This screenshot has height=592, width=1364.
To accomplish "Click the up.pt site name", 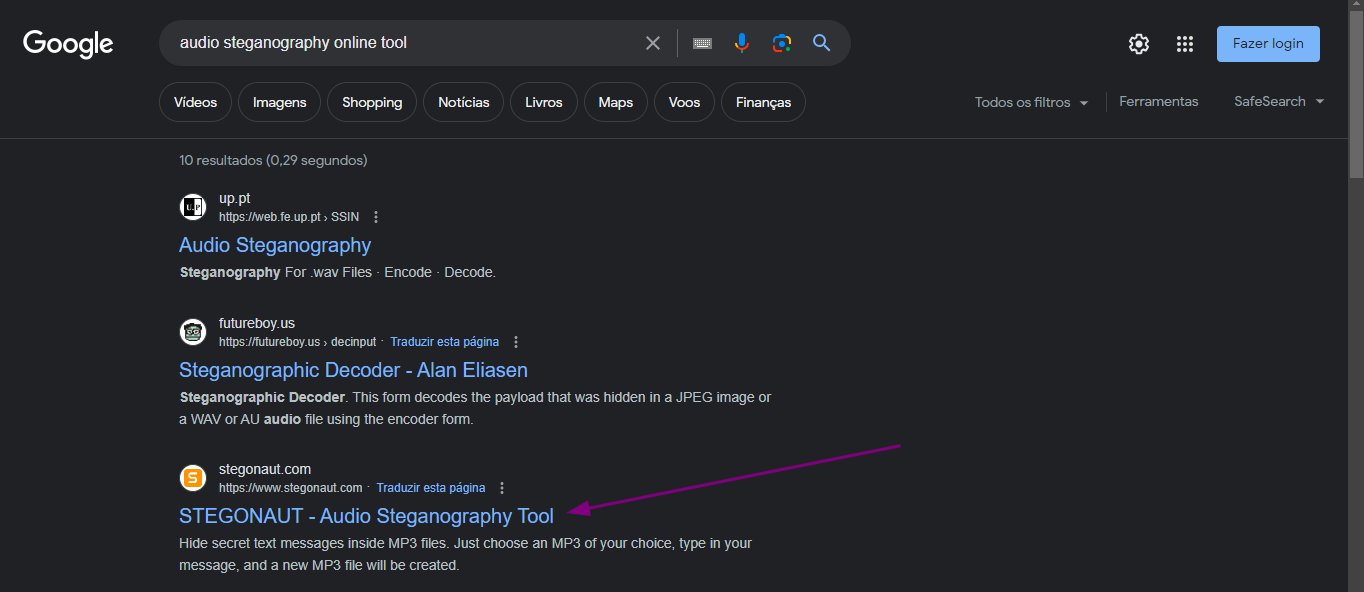I will (x=234, y=198).
